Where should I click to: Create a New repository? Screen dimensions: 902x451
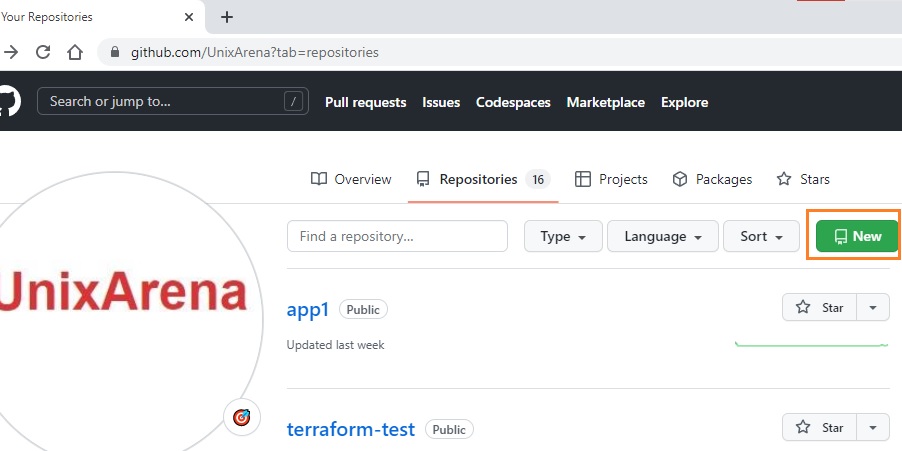pyautogui.click(x=857, y=236)
